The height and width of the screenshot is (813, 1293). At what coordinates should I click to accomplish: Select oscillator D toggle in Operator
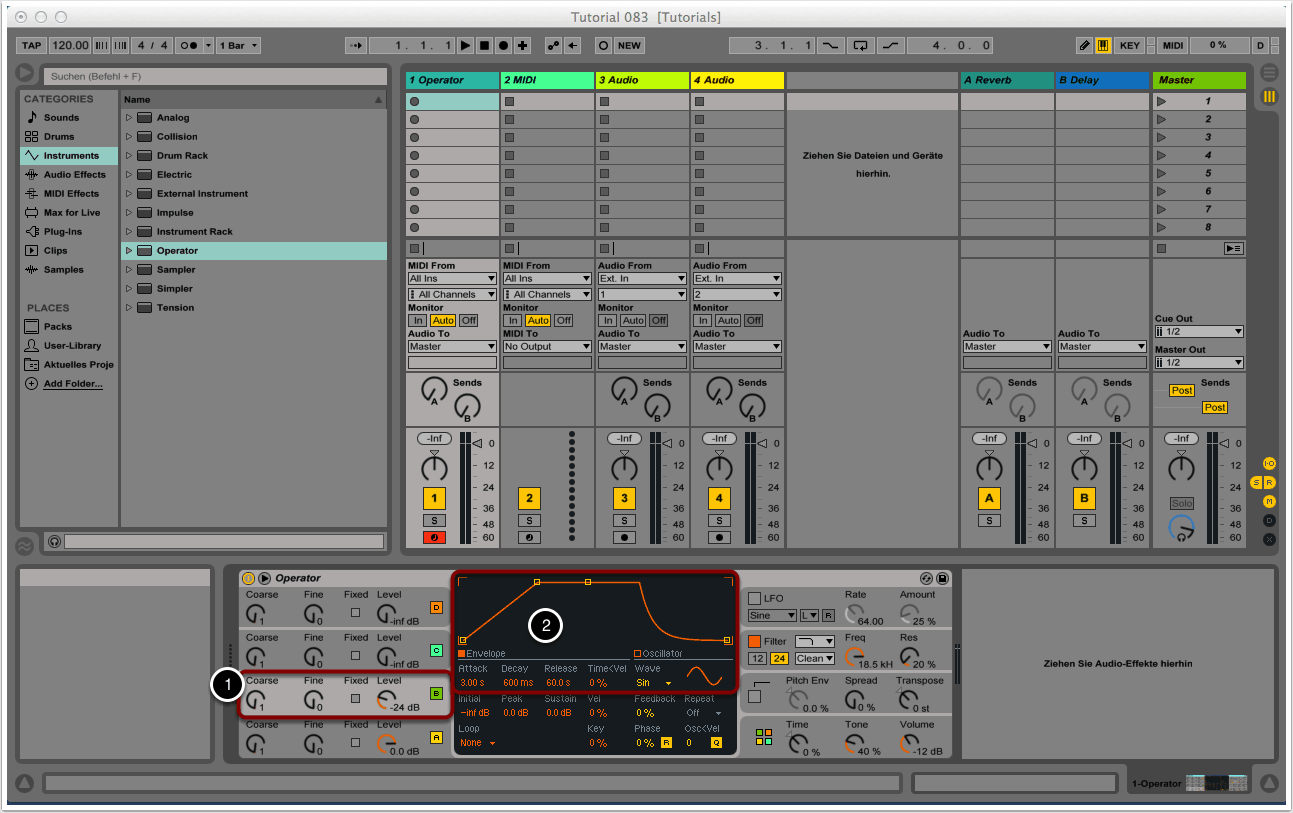pyautogui.click(x=436, y=607)
